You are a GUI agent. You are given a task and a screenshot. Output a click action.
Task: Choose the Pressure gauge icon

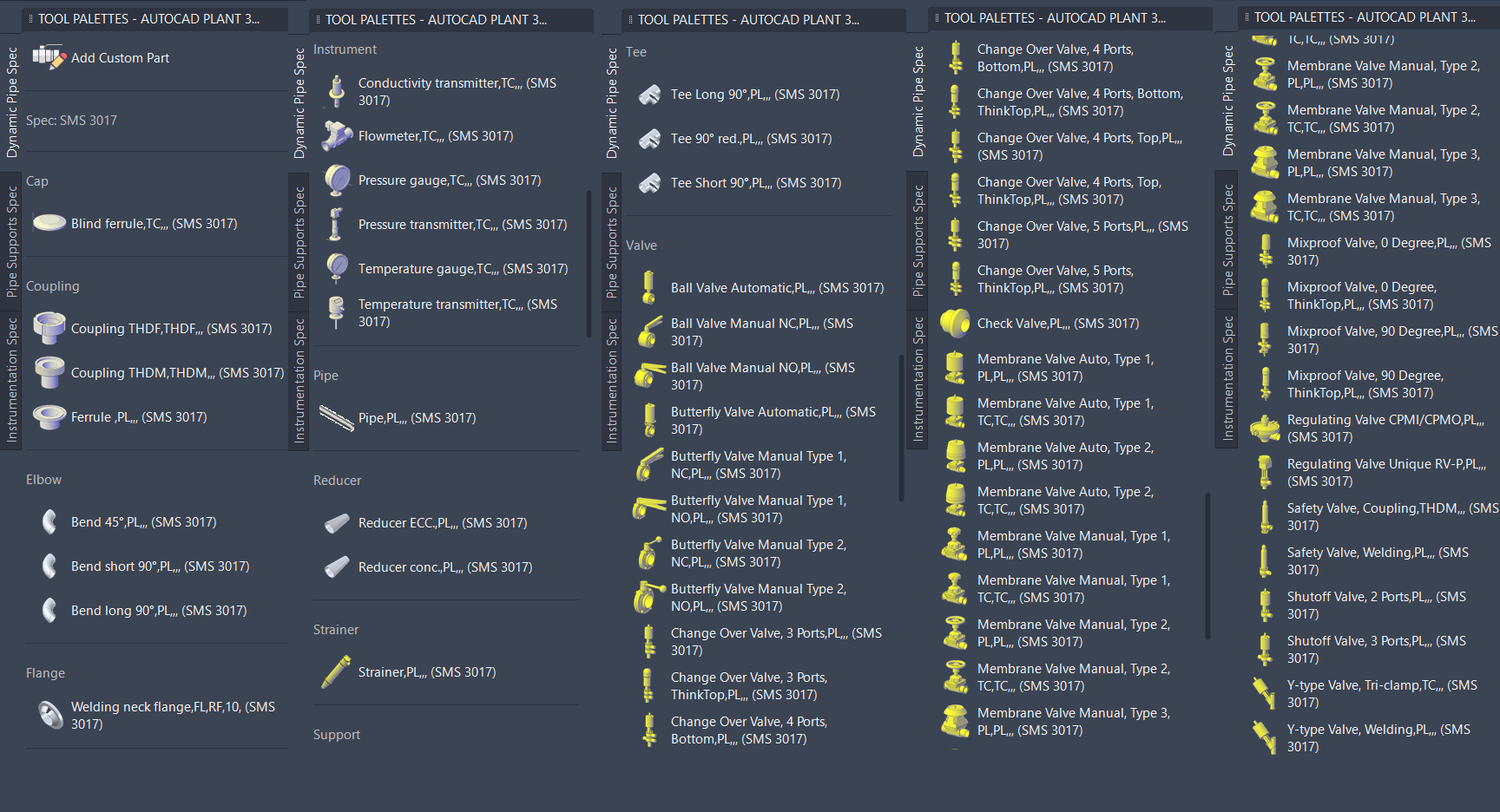tap(337, 180)
